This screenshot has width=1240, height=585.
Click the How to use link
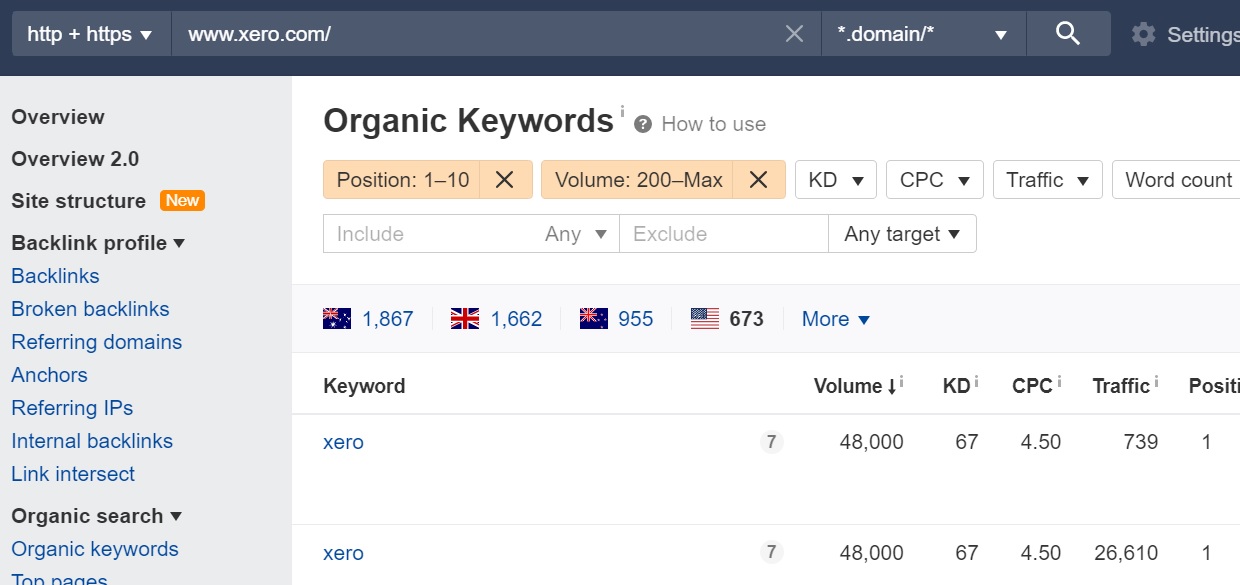pyautogui.click(x=713, y=125)
